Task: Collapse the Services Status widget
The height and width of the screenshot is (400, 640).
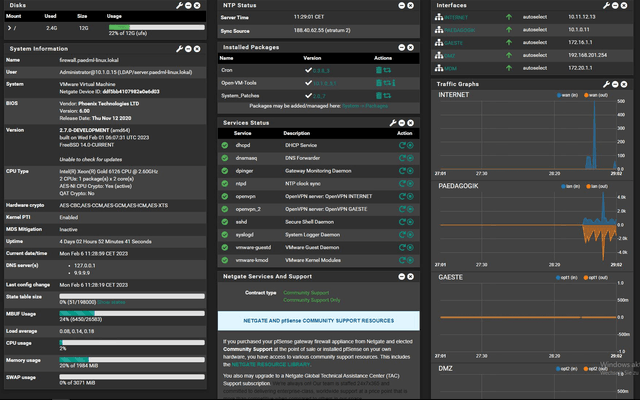Action: click(x=402, y=122)
